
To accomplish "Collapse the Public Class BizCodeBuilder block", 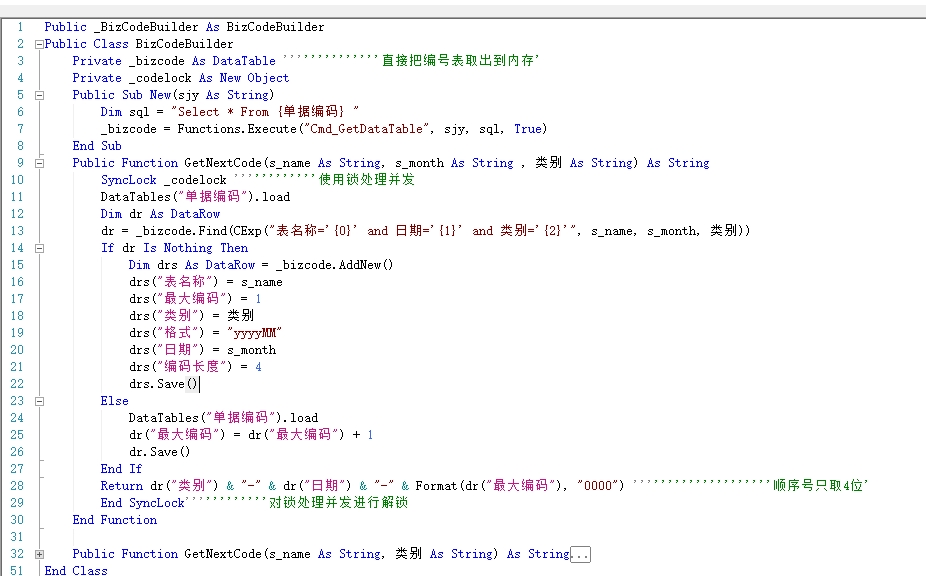I will tap(39, 44).
